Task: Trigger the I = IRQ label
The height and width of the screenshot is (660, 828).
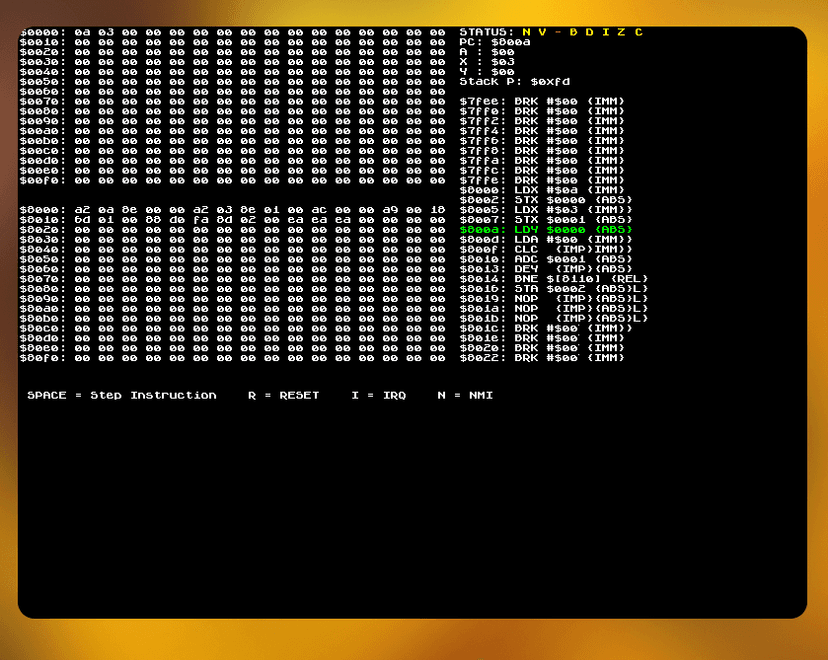Action: (379, 395)
